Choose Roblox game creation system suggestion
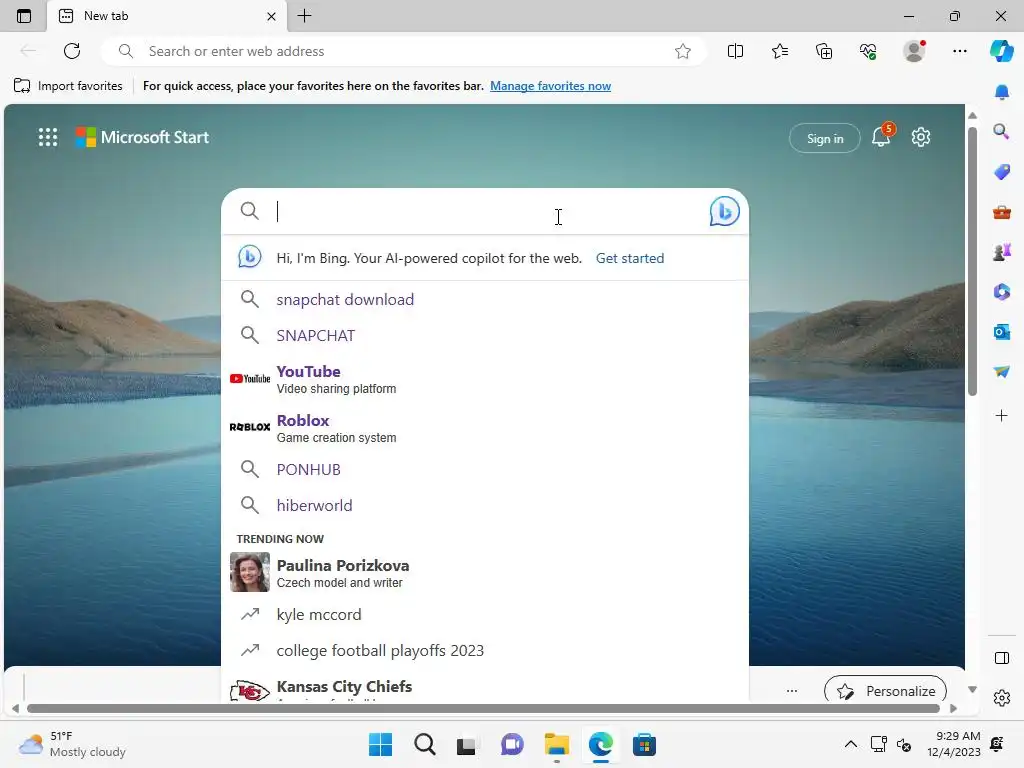 pyautogui.click(x=485, y=428)
